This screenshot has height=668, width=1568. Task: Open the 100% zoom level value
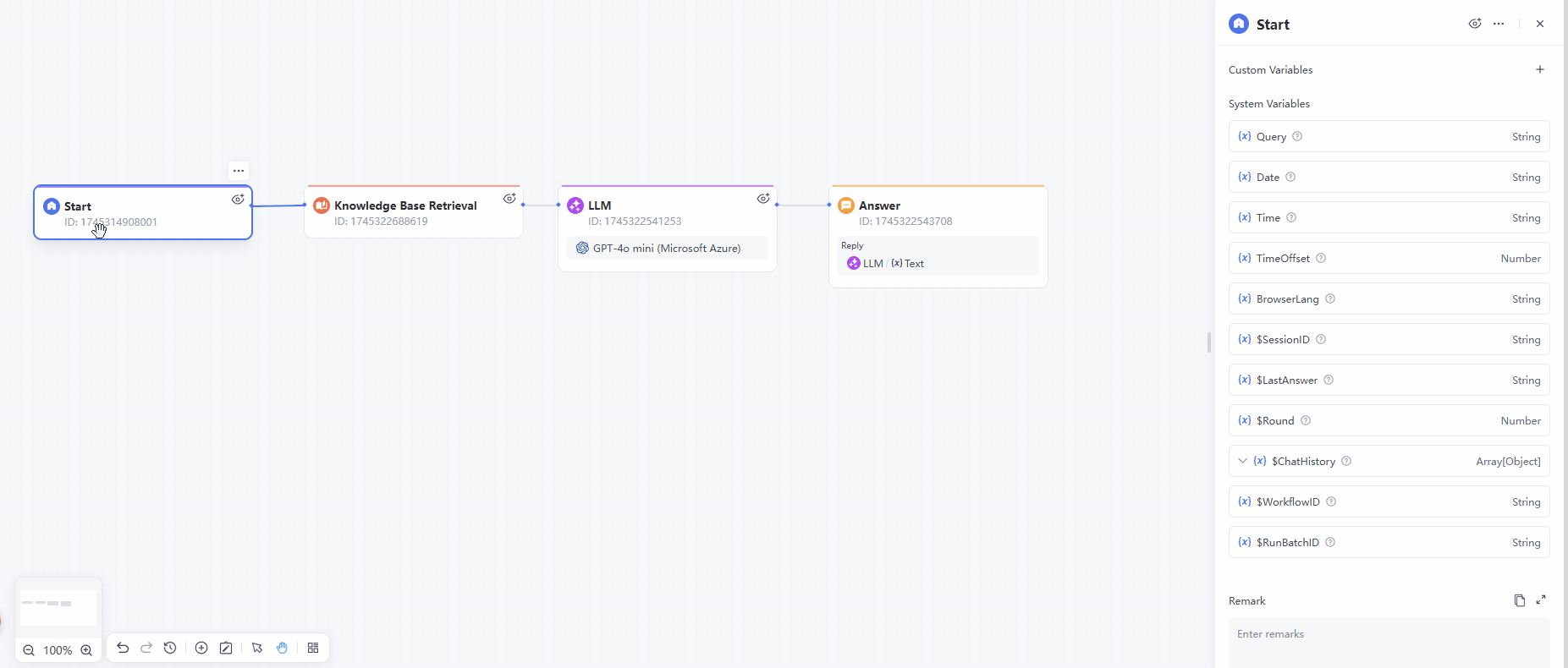click(x=58, y=650)
